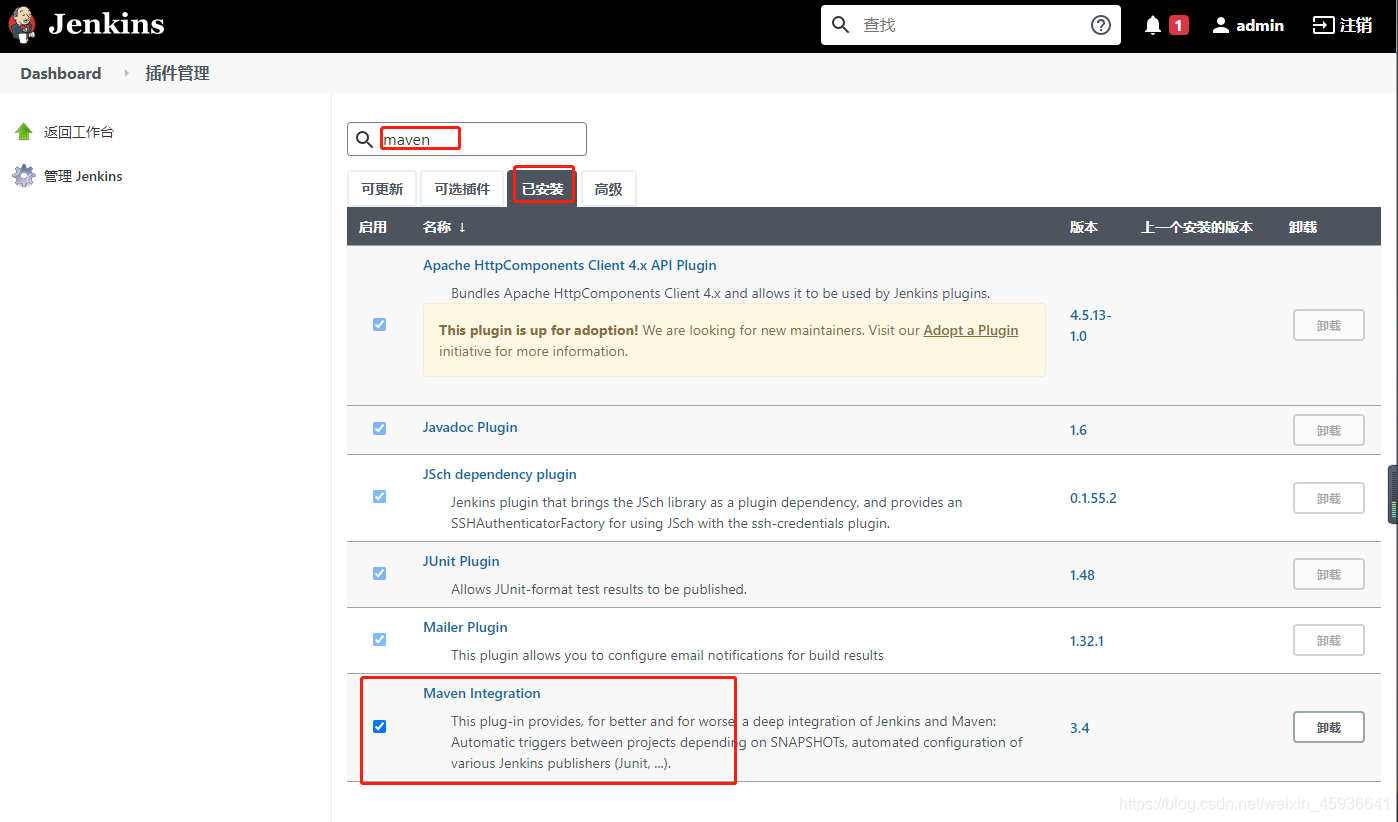The width and height of the screenshot is (1398, 822).
Task: Select the 已安装 tab
Action: click(x=543, y=189)
